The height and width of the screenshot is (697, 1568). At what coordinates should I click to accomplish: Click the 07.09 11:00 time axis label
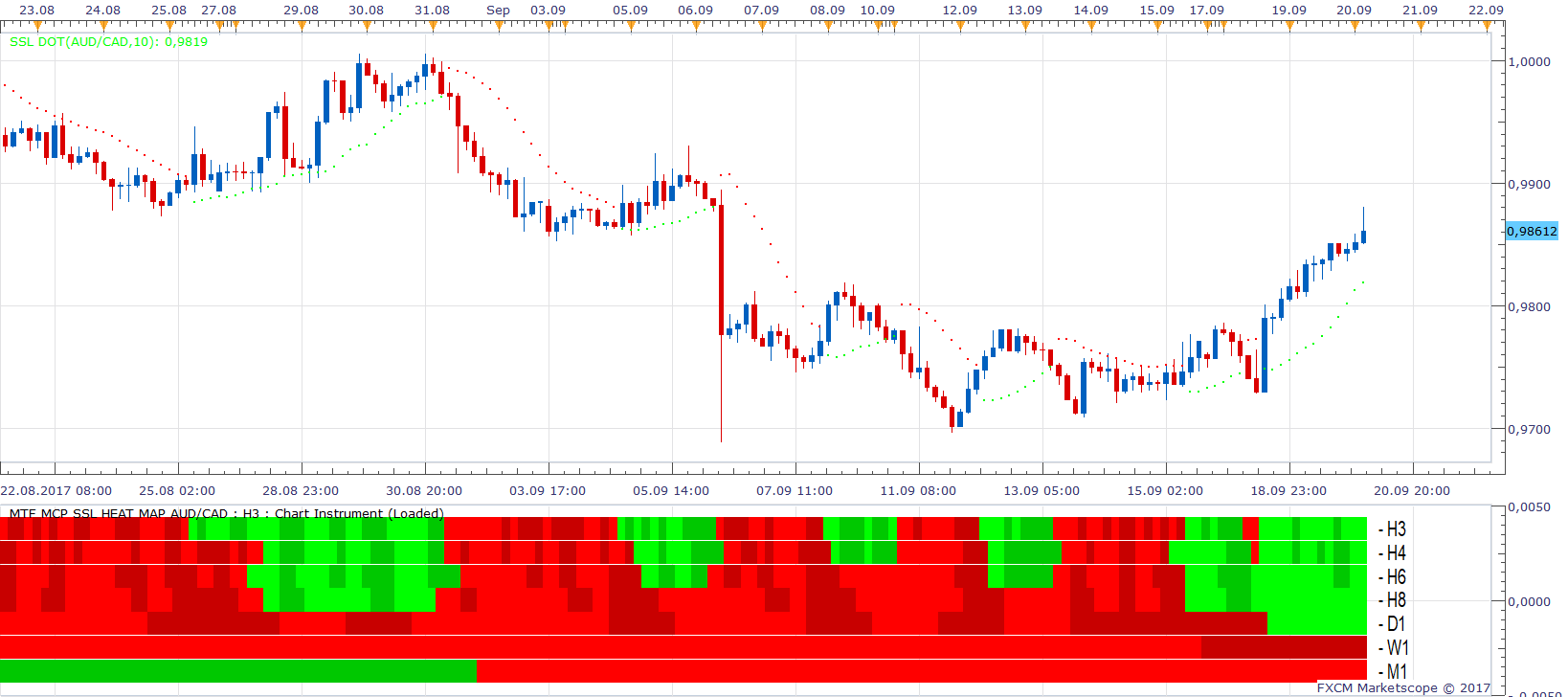coord(795,490)
